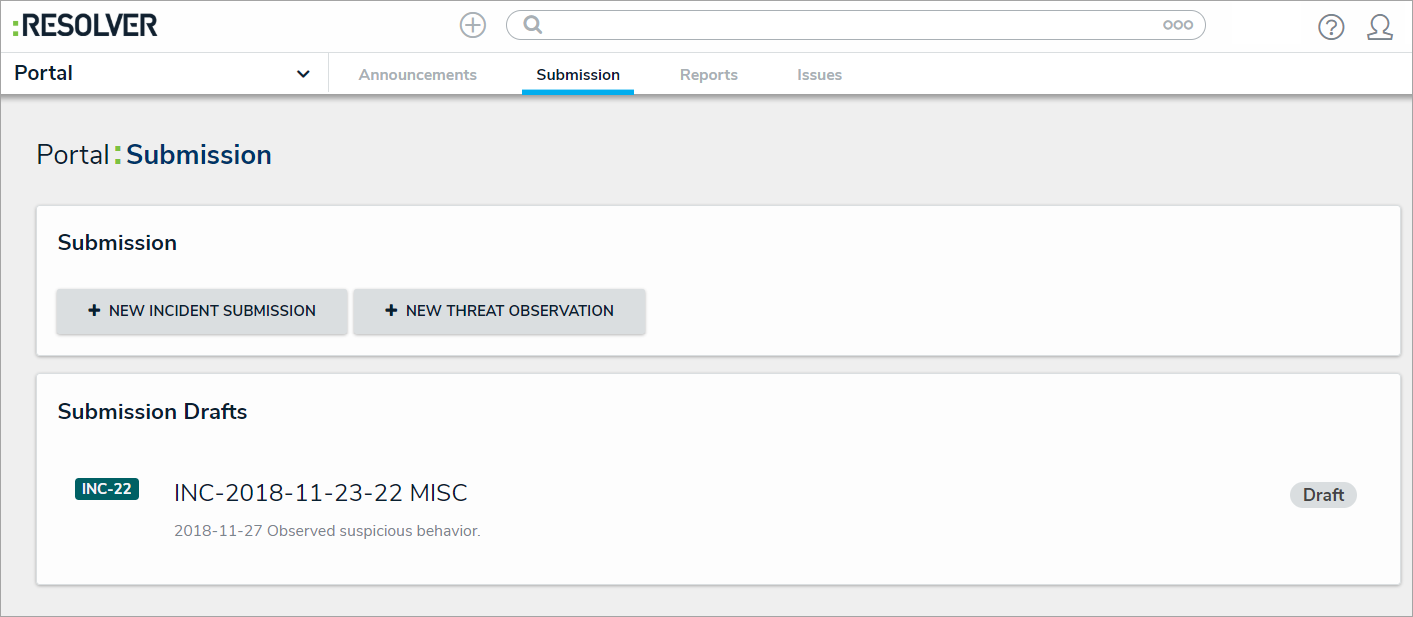Click the 'Submission' section heading in card

pos(117,243)
